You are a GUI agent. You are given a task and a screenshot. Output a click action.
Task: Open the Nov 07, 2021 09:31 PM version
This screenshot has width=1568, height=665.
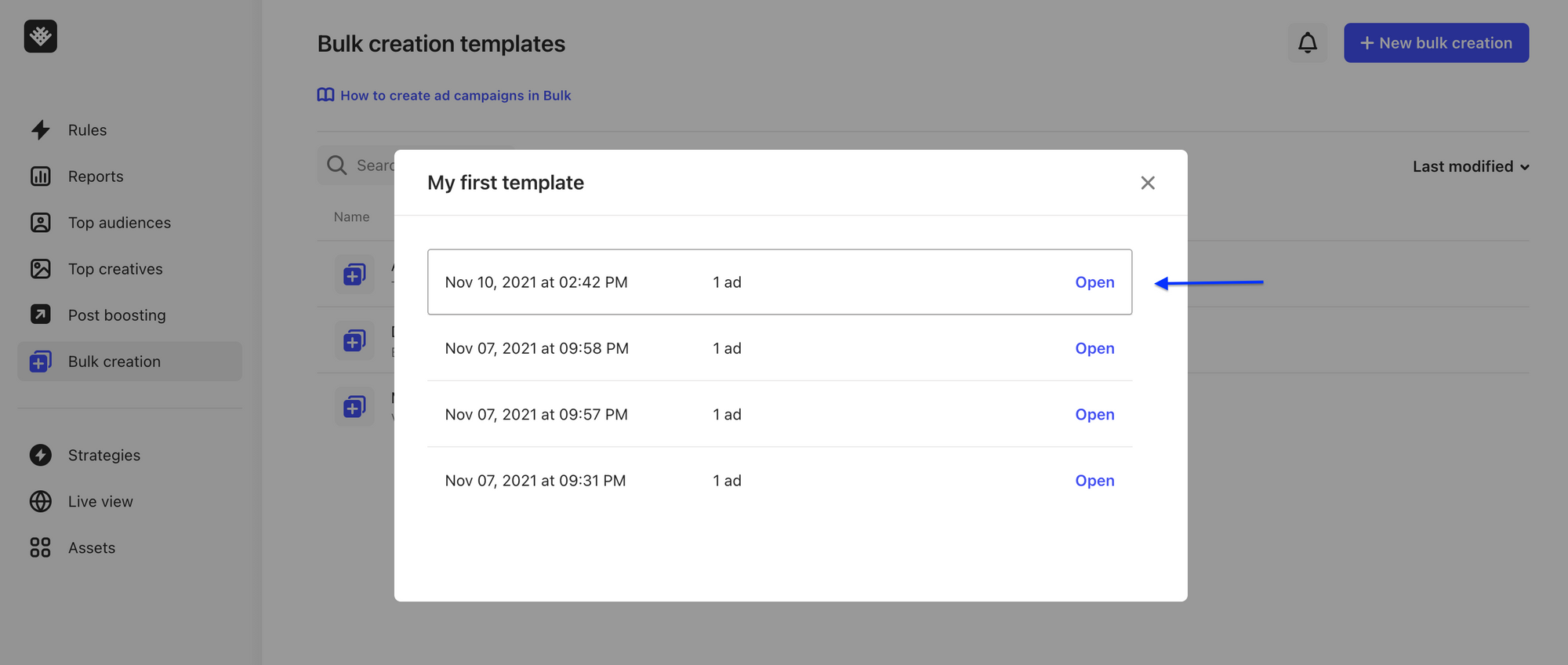coord(1094,481)
